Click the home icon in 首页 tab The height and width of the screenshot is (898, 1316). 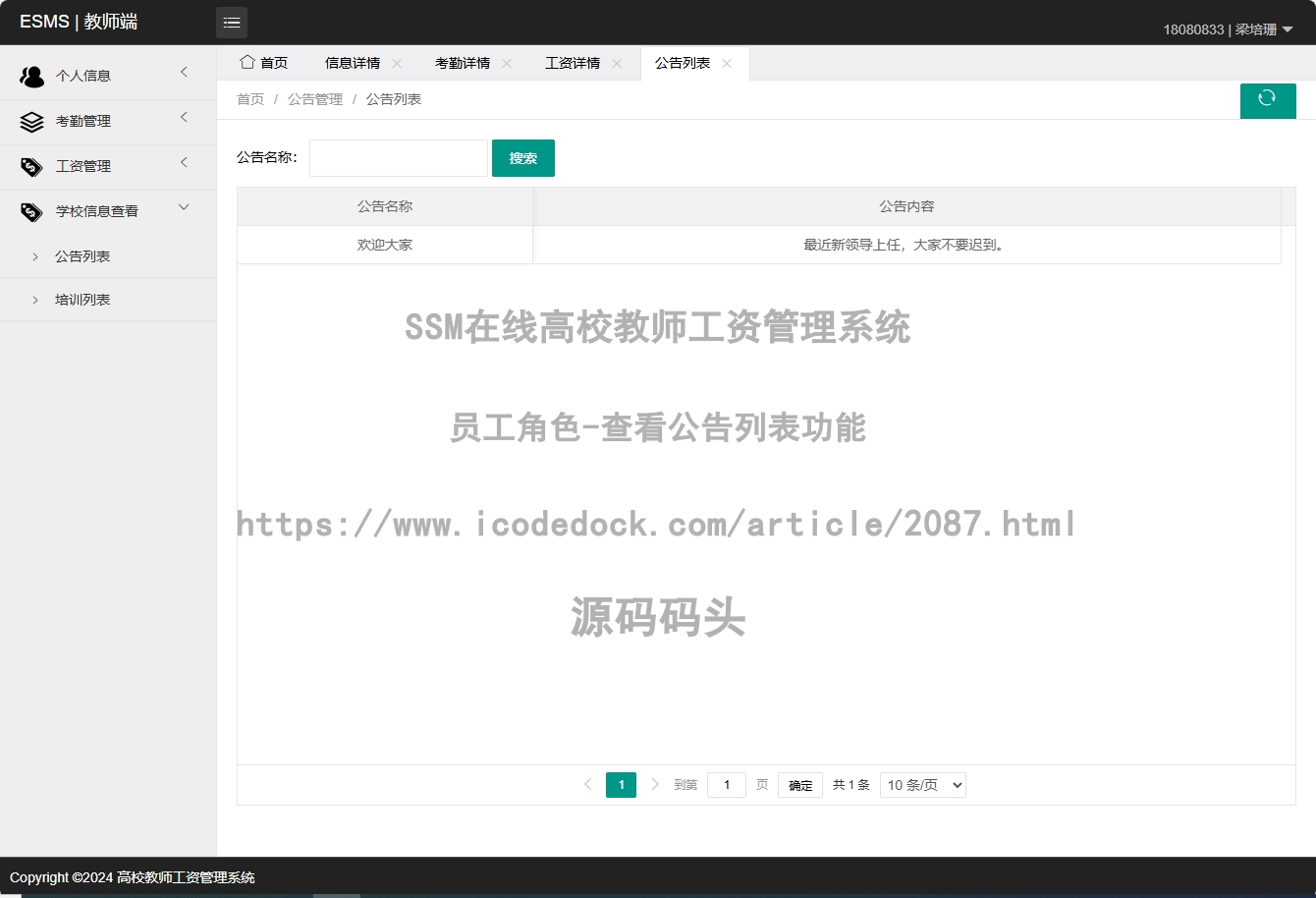[247, 62]
